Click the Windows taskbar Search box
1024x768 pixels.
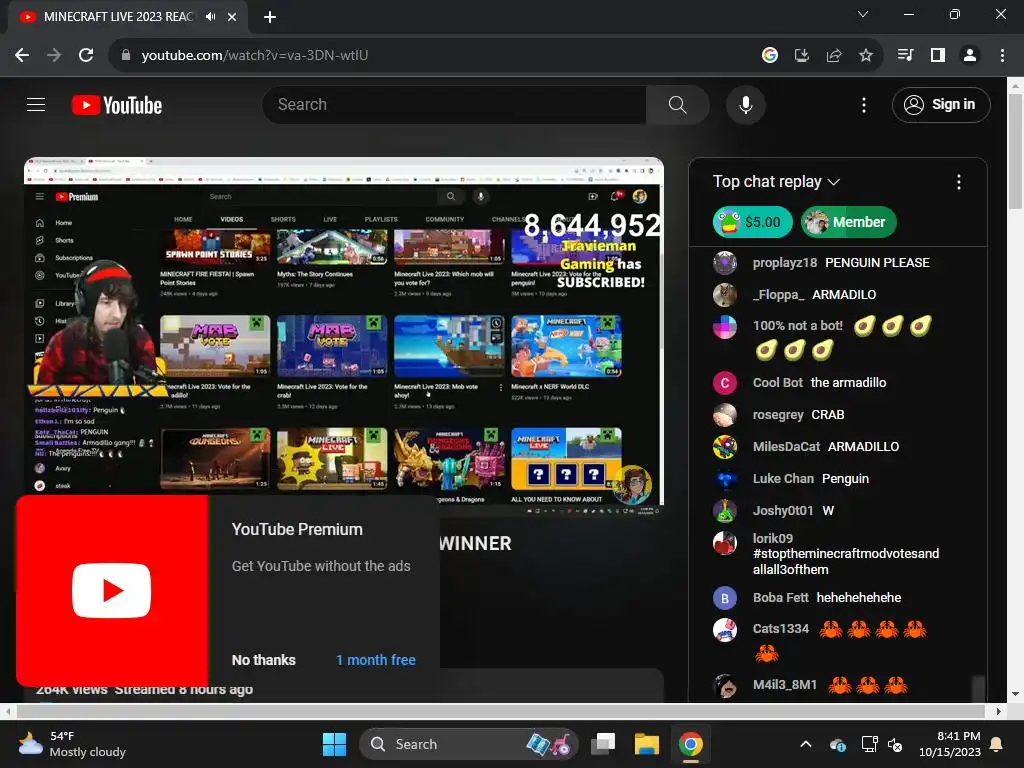click(x=468, y=744)
